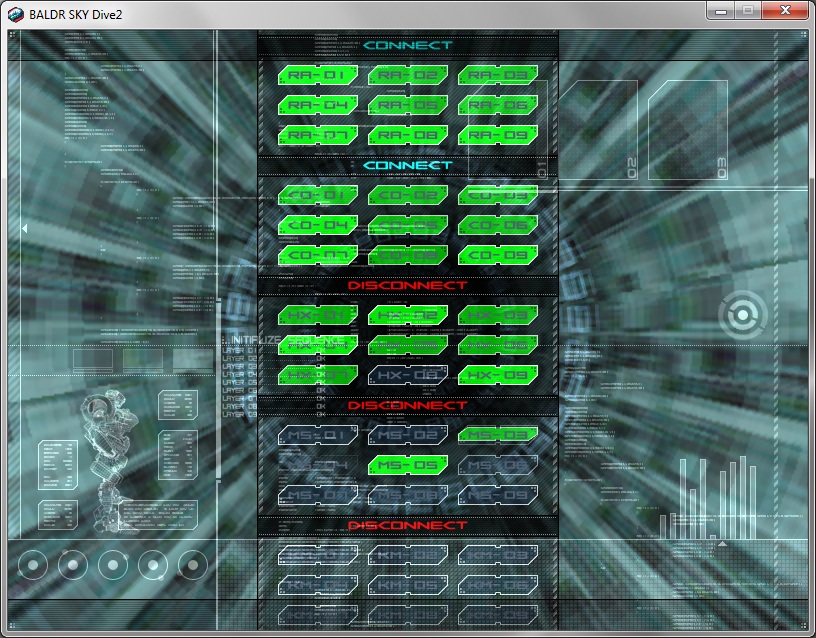Image resolution: width=816 pixels, height=638 pixels.
Task: Select the CO-01 node plate
Action: (x=318, y=195)
